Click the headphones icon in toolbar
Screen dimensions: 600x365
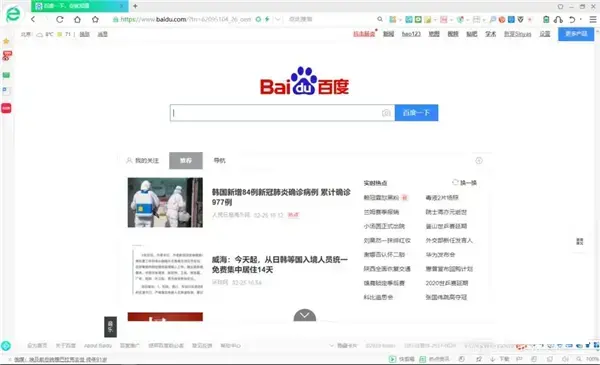point(558,19)
